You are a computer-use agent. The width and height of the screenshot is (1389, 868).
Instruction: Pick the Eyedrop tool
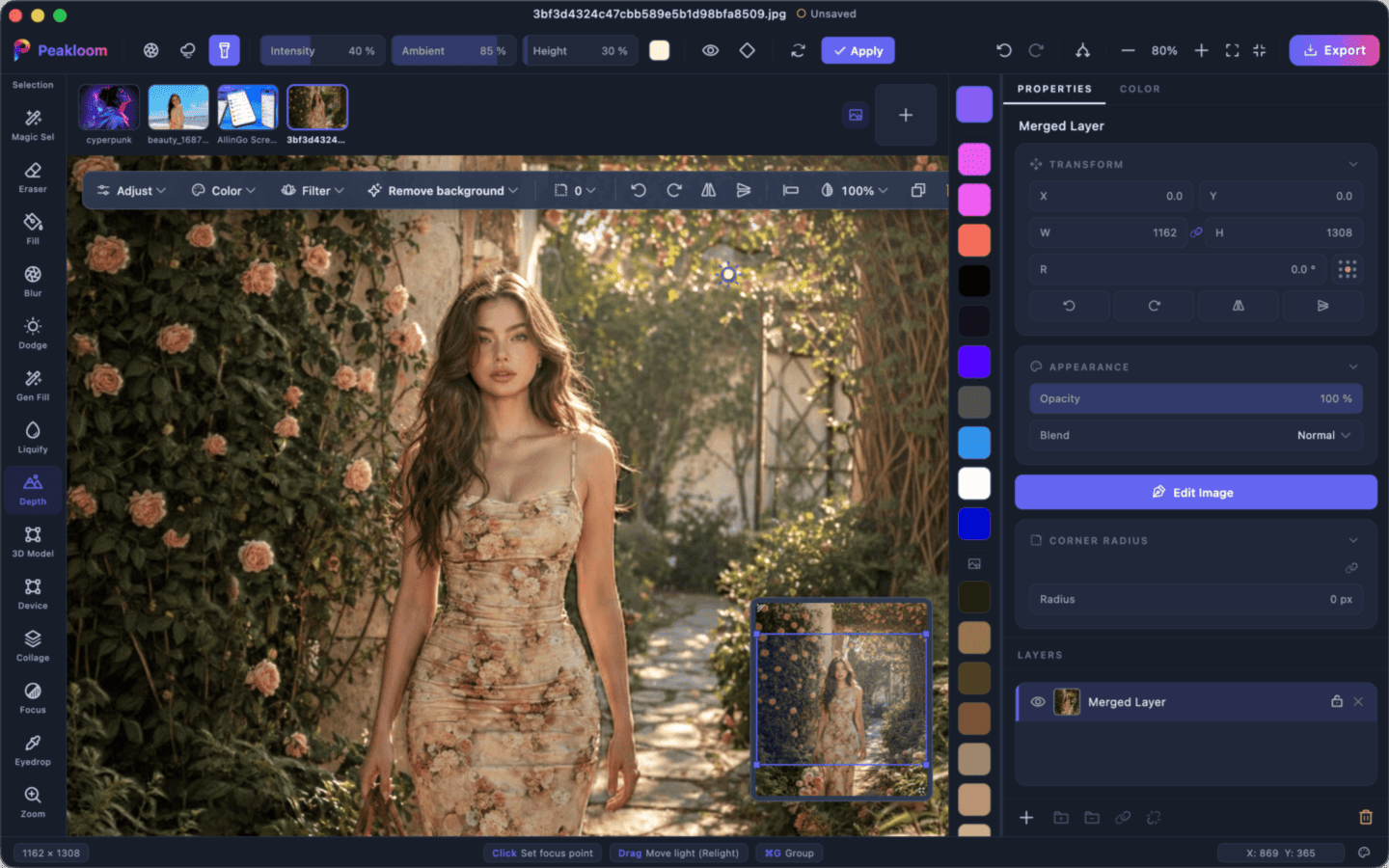point(33,750)
